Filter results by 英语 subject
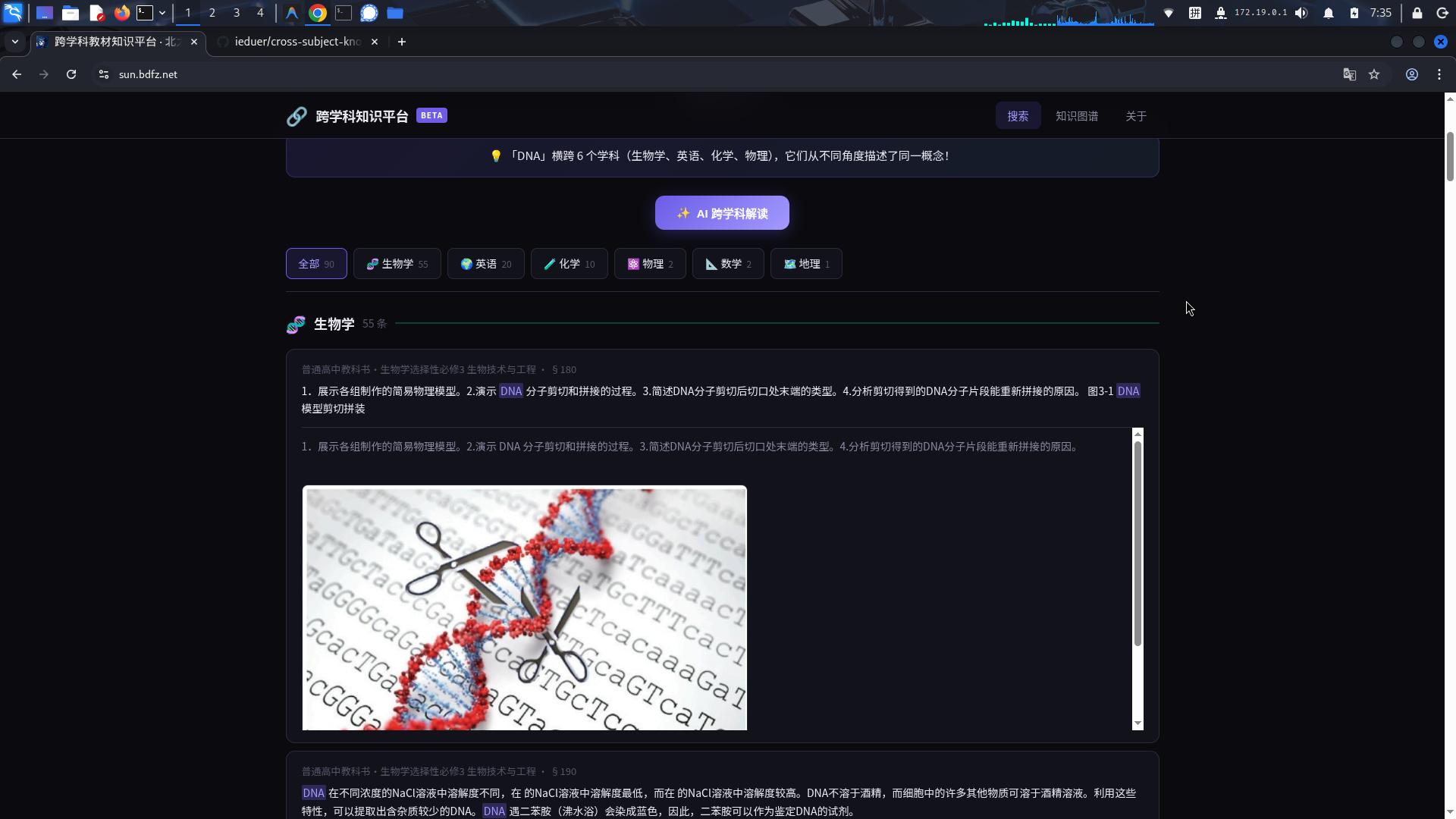Screen dimensions: 1456x819 (x=485, y=264)
